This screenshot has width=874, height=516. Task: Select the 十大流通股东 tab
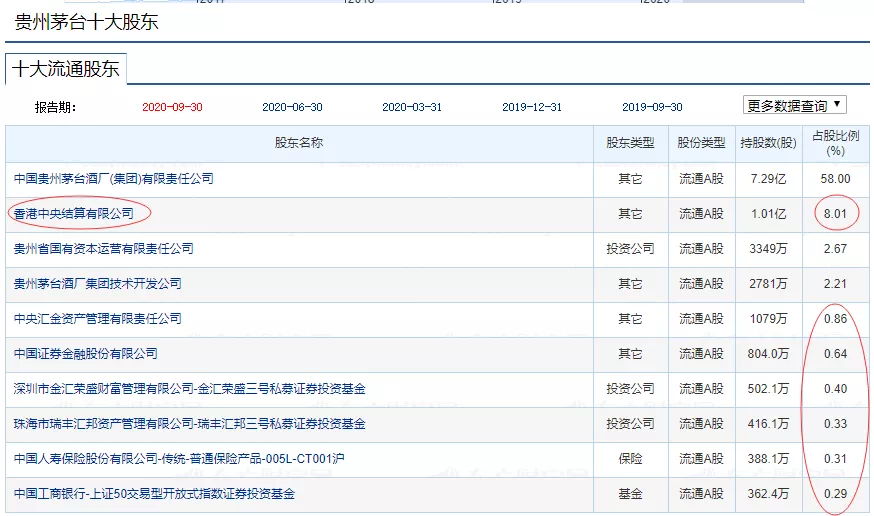[66, 69]
